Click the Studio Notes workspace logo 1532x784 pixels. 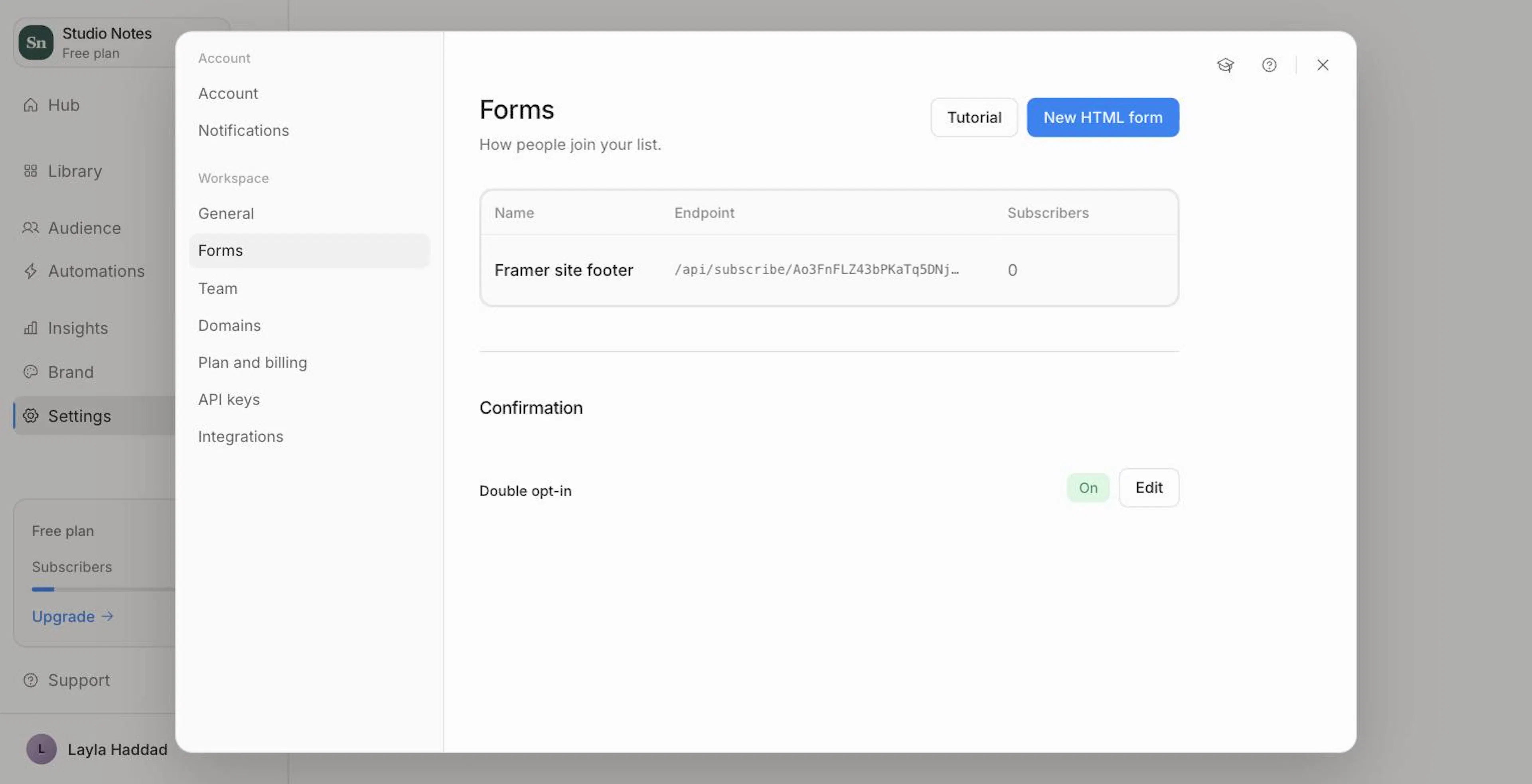coord(36,42)
